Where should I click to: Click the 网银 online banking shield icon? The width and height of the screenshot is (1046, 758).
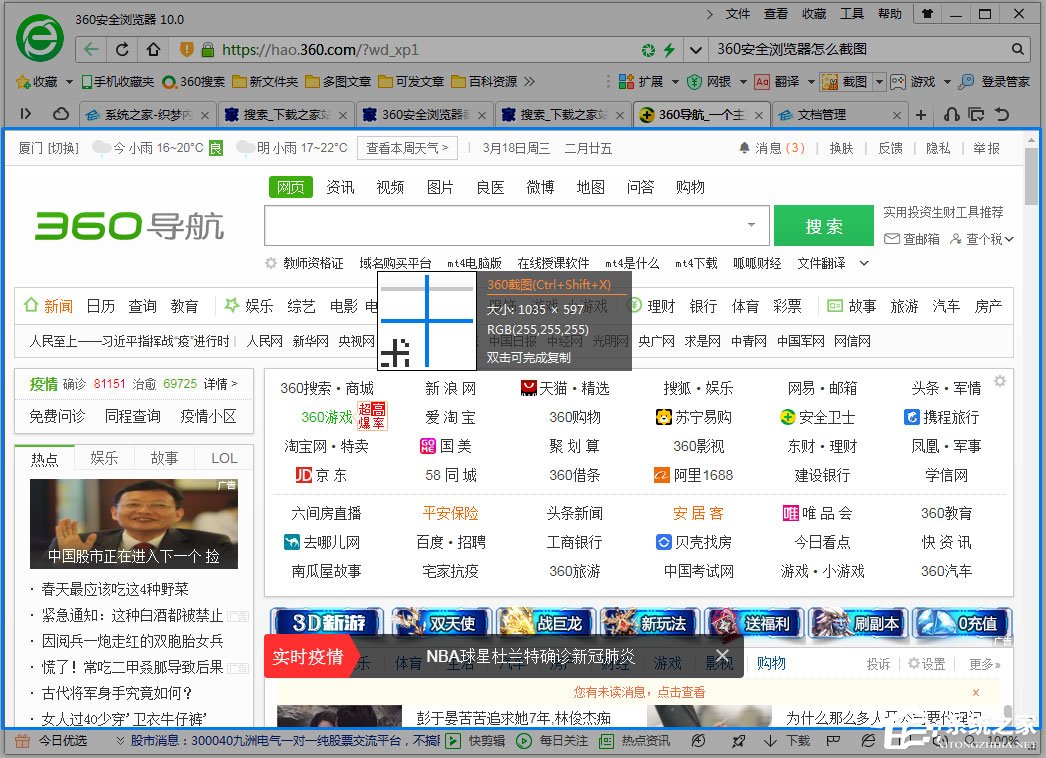tap(693, 81)
